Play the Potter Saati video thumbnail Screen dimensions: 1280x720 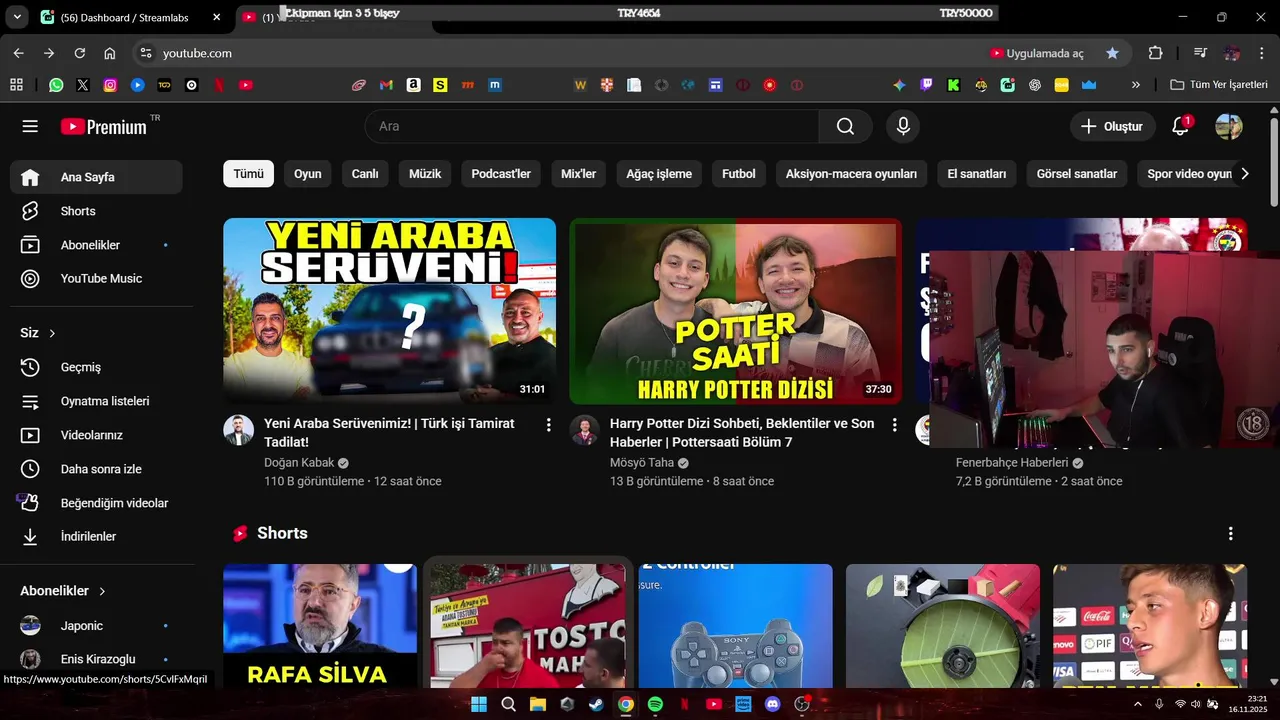point(735,311)
